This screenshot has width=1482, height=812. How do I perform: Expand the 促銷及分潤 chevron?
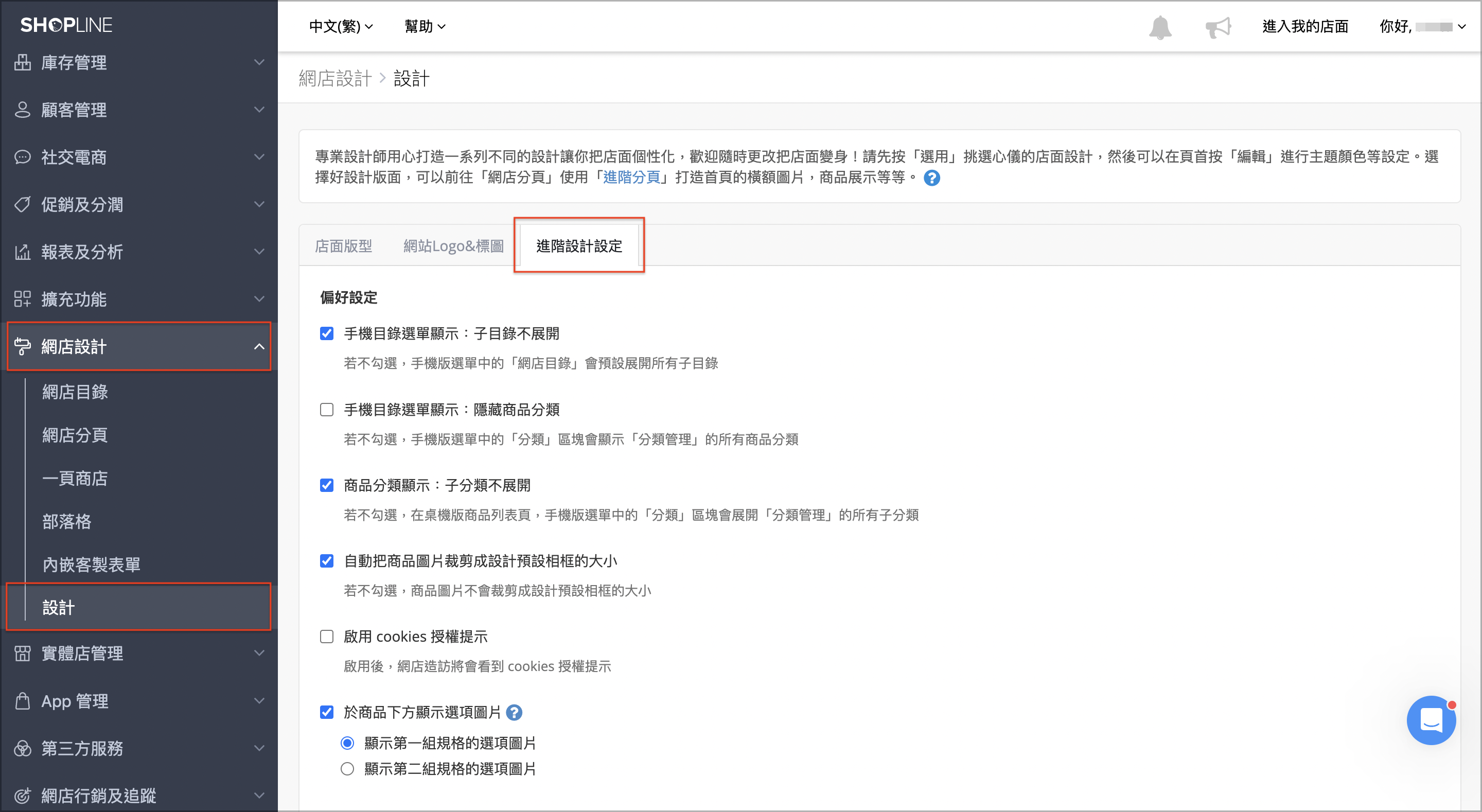tap(259, 204)
